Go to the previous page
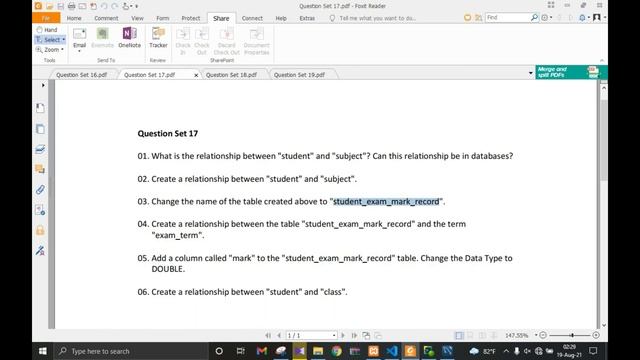 point(279,335)
